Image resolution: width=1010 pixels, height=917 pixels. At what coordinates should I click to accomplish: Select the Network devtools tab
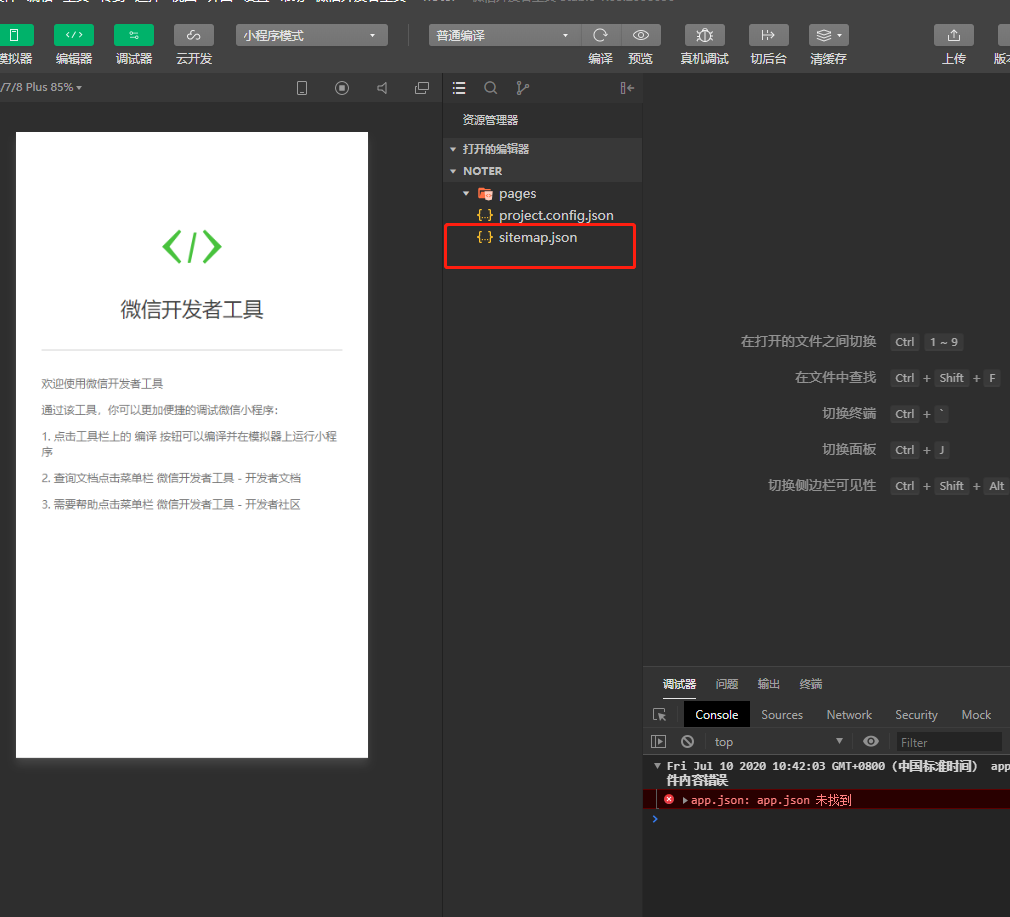coord(849,714)
